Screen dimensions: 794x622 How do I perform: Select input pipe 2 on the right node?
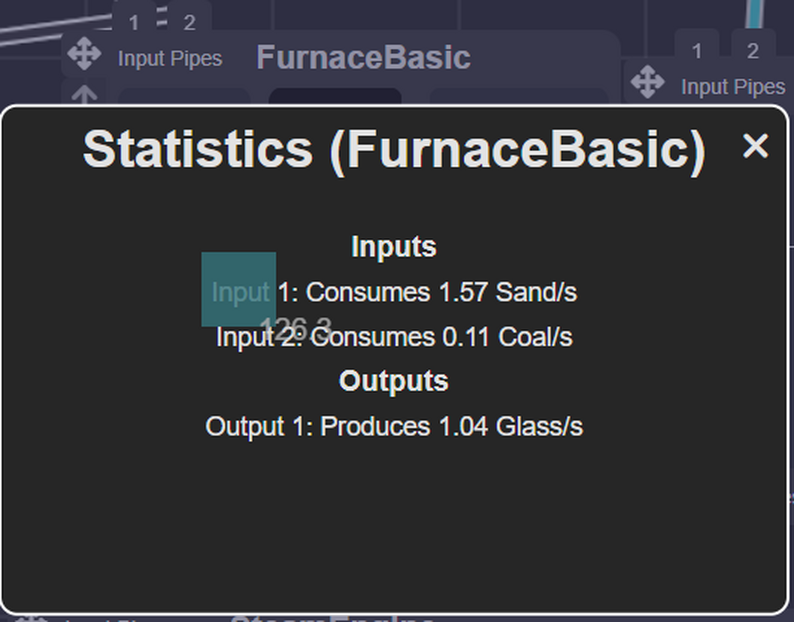(753, 50)
